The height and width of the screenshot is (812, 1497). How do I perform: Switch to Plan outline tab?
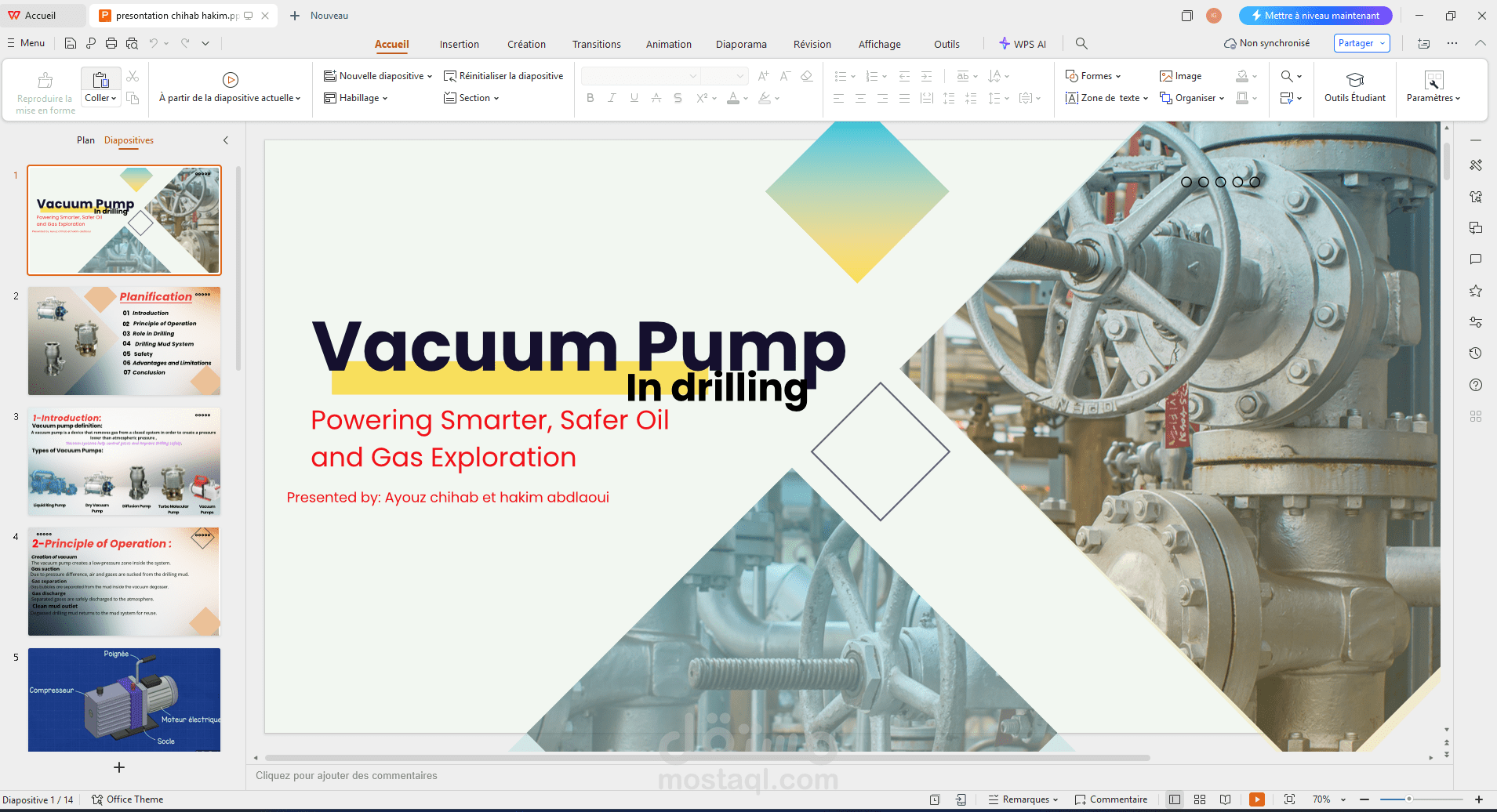point(85,140)
